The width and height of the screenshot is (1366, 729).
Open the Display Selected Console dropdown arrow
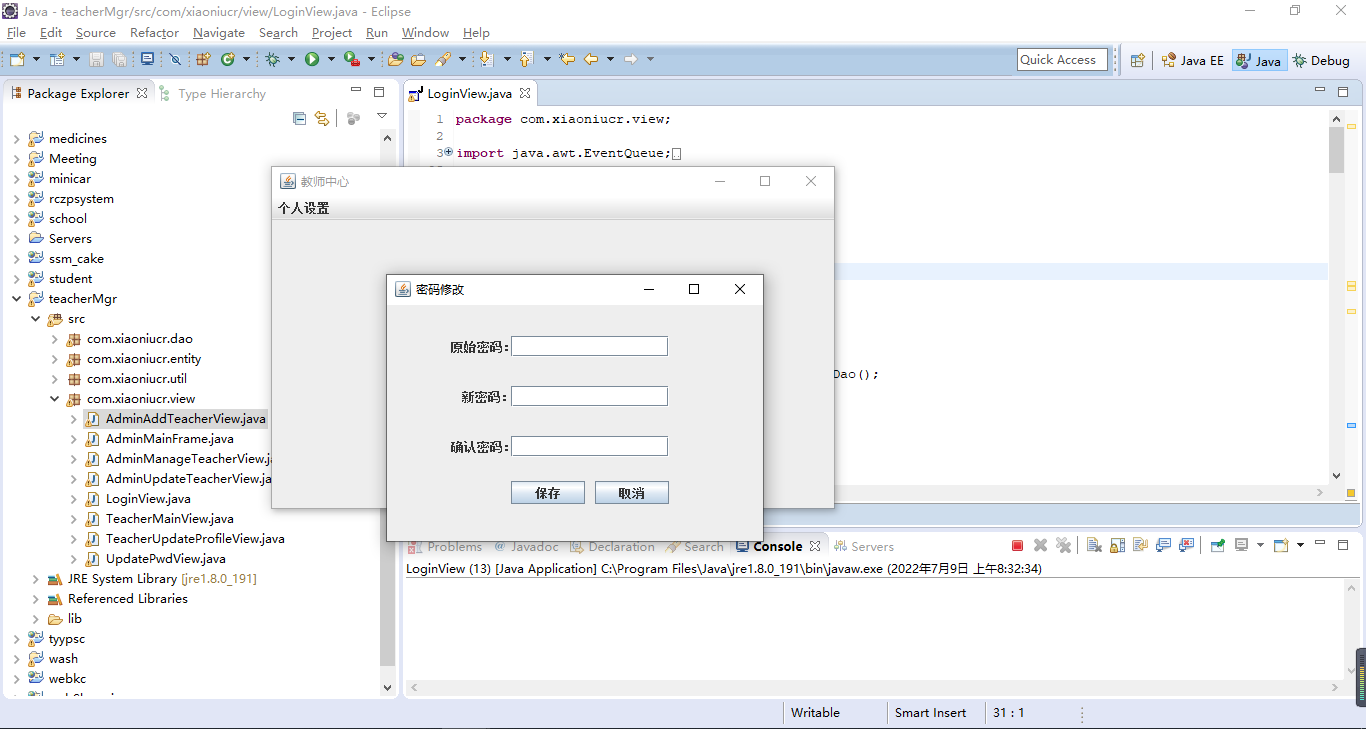[1260, 545]
